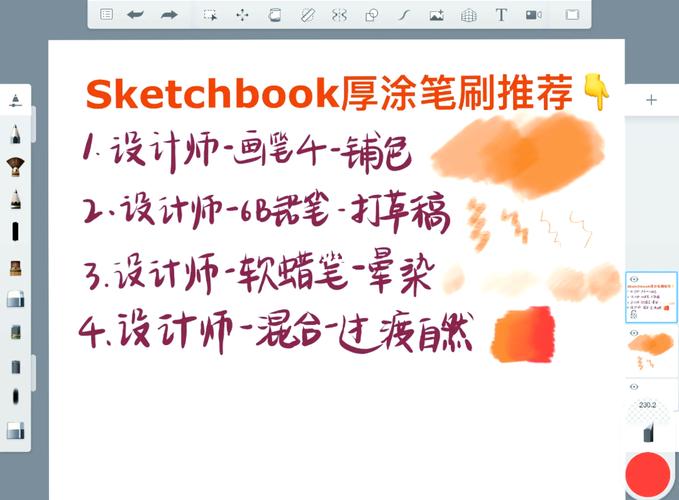
Task: Open the brush library settings icon
Action: point(16,100)
